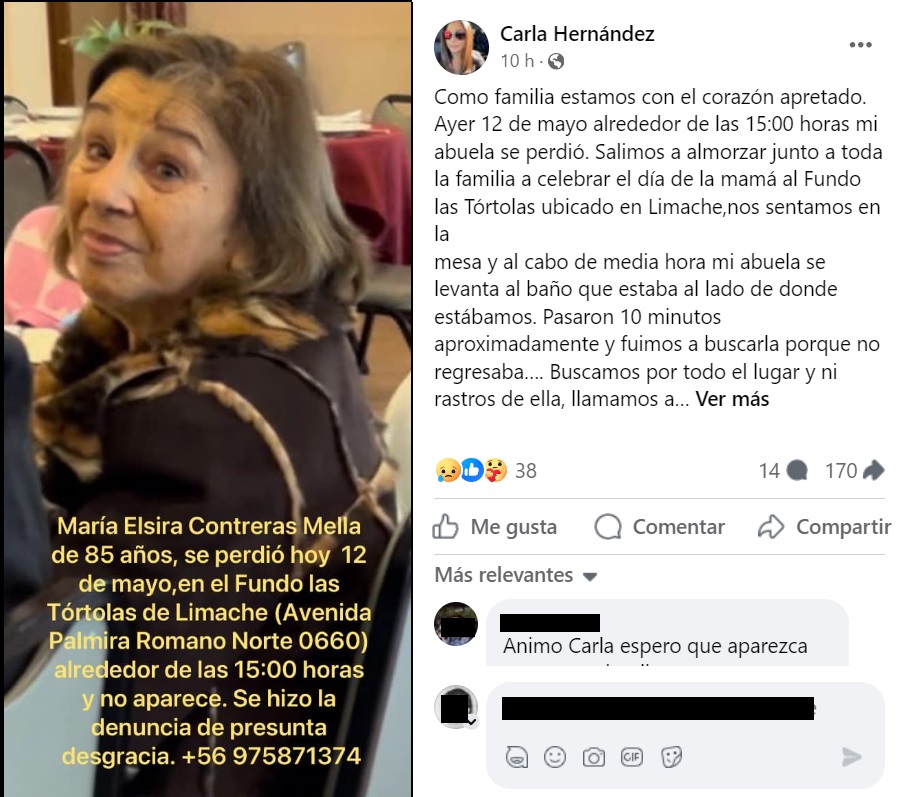The width and height of the screenshot is (903, 797).
Task: Add a GIF to the comment
Action: [632, 757]
